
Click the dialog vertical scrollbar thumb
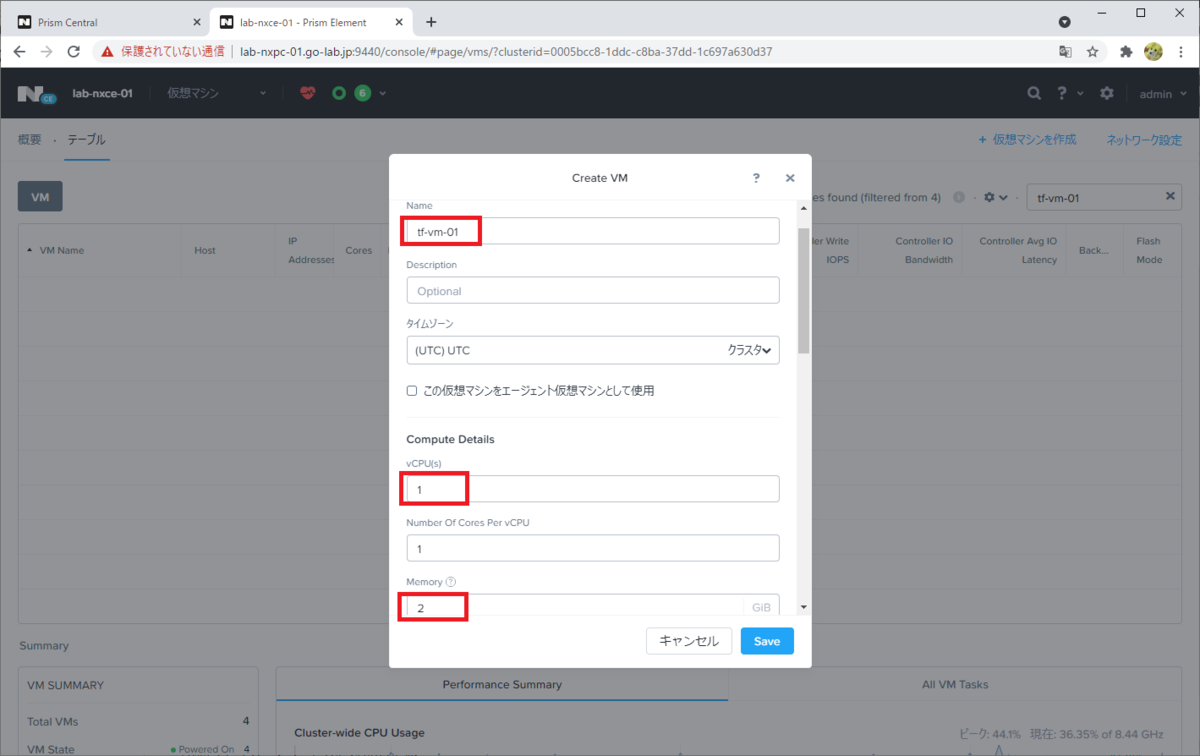[x=803, y=290]
